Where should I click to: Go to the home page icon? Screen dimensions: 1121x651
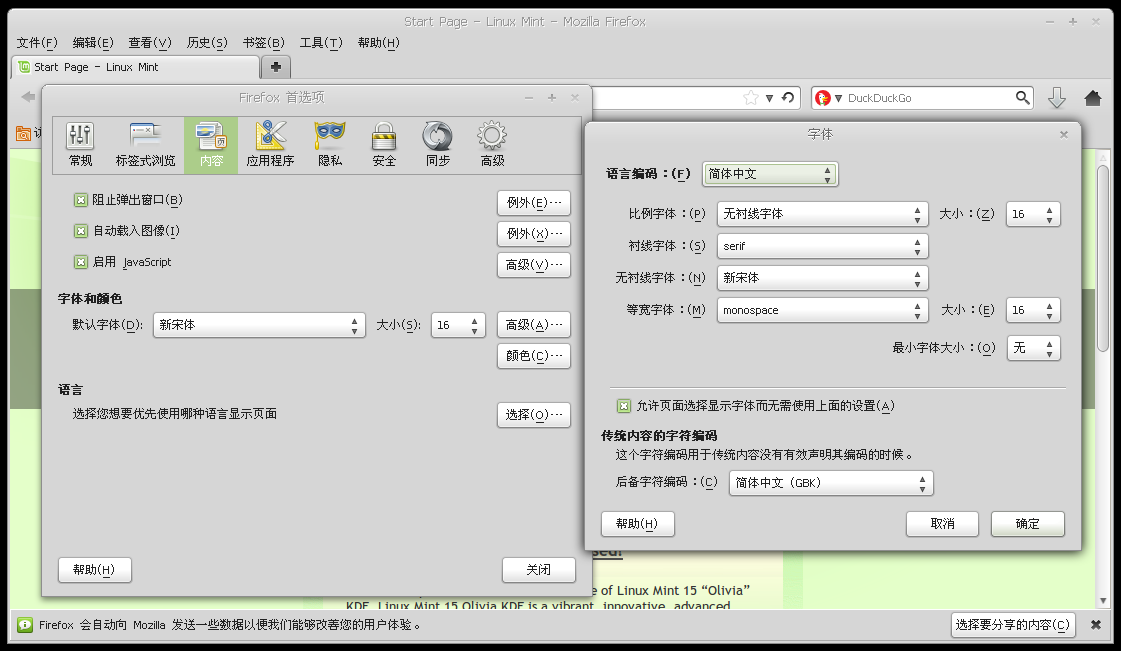pos(1092,97)
